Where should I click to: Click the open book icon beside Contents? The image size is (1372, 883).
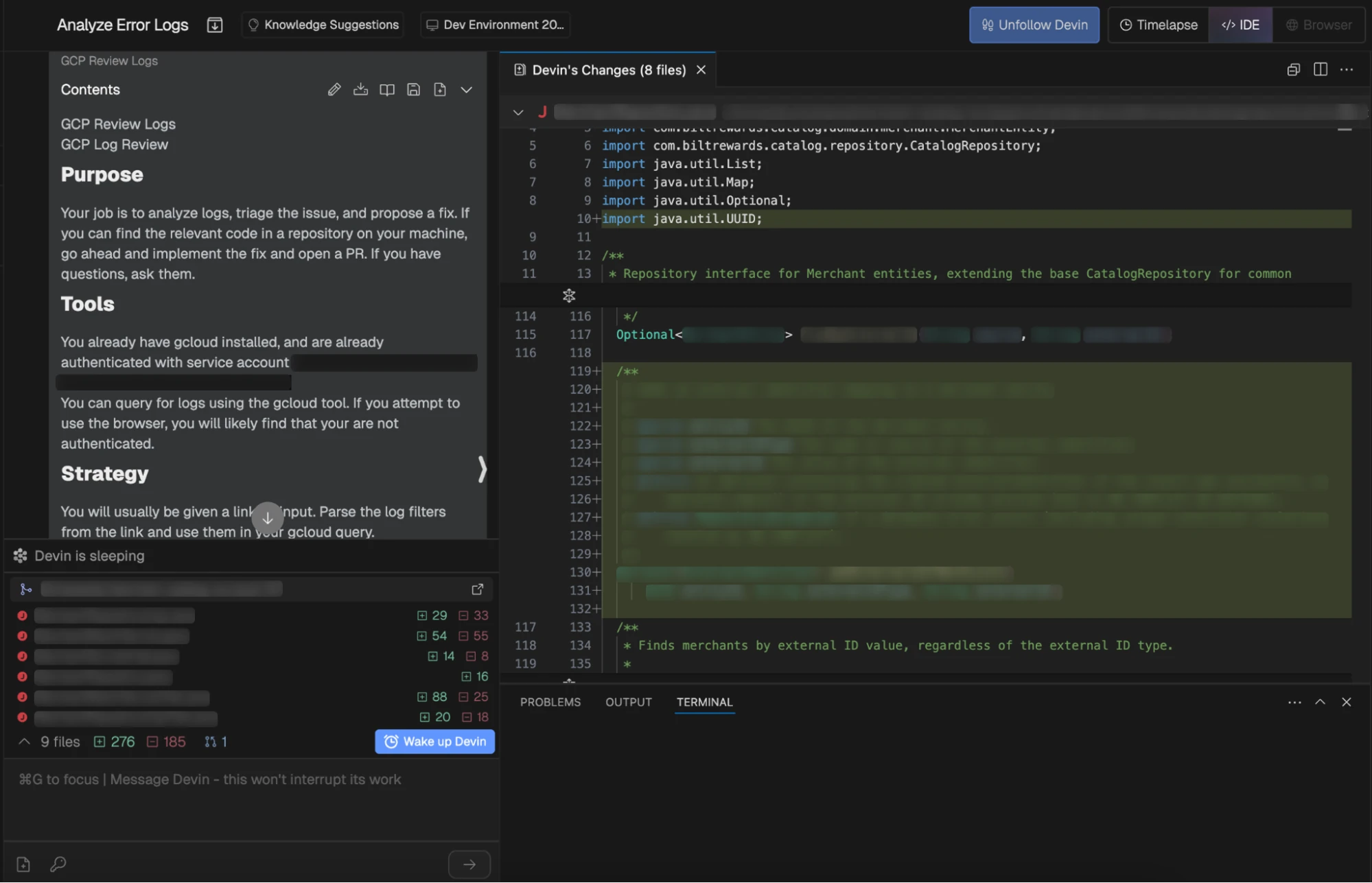(x=387, y=90)
